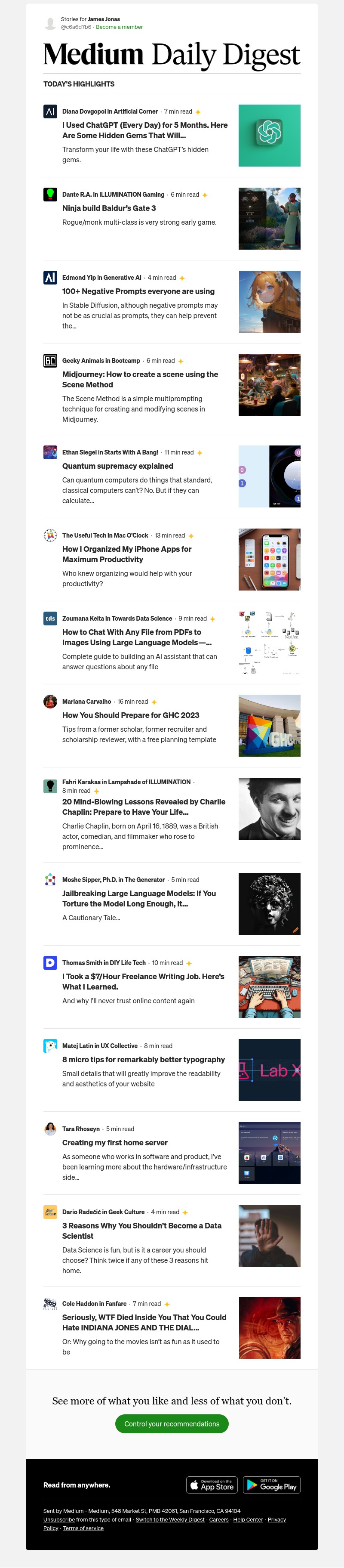Click the ChatGPT logo thumbnail
The width and height of the screenshot is (344, 1568).
(x=269, y=136)
